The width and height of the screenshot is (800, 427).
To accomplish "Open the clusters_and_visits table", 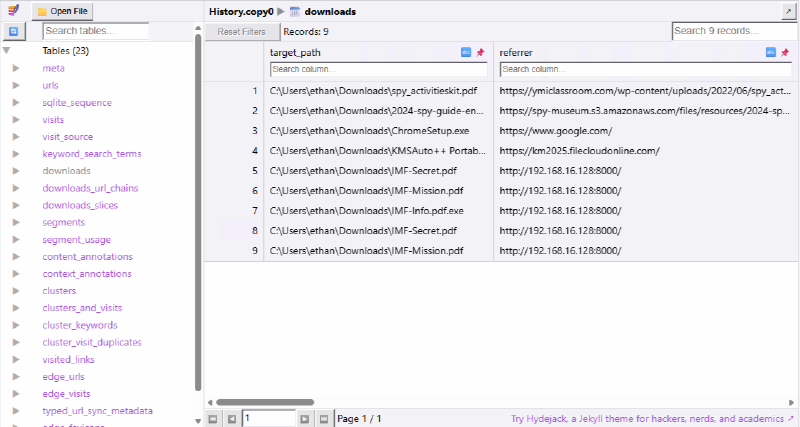I will [82, 308].
